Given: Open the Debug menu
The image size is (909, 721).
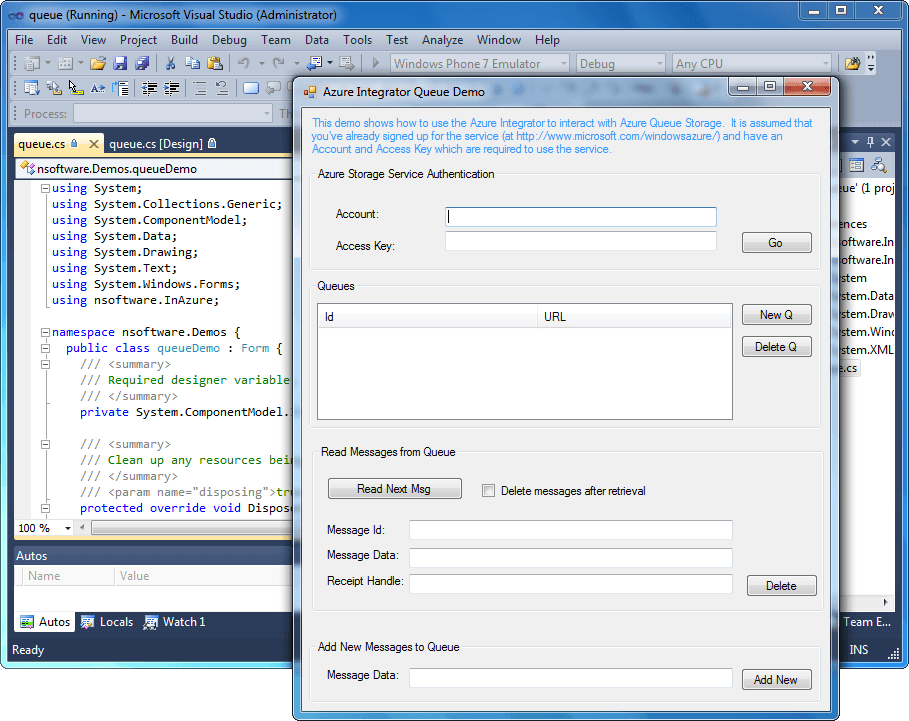Looking at the screenshot, I should pos(229,40).
